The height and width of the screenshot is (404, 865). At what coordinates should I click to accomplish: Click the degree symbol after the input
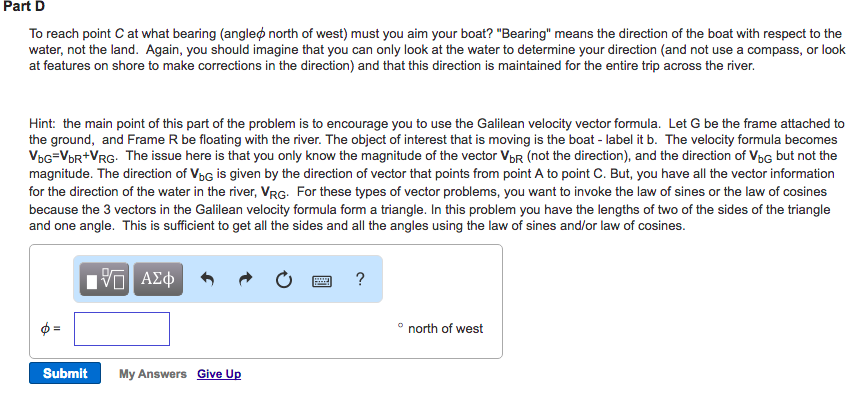coord(399,326)
